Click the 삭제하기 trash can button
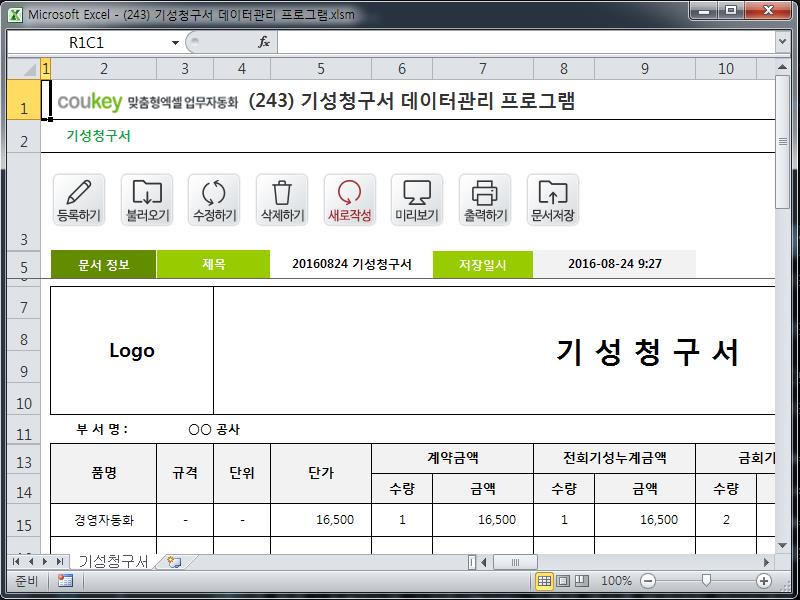 (282, 200)
